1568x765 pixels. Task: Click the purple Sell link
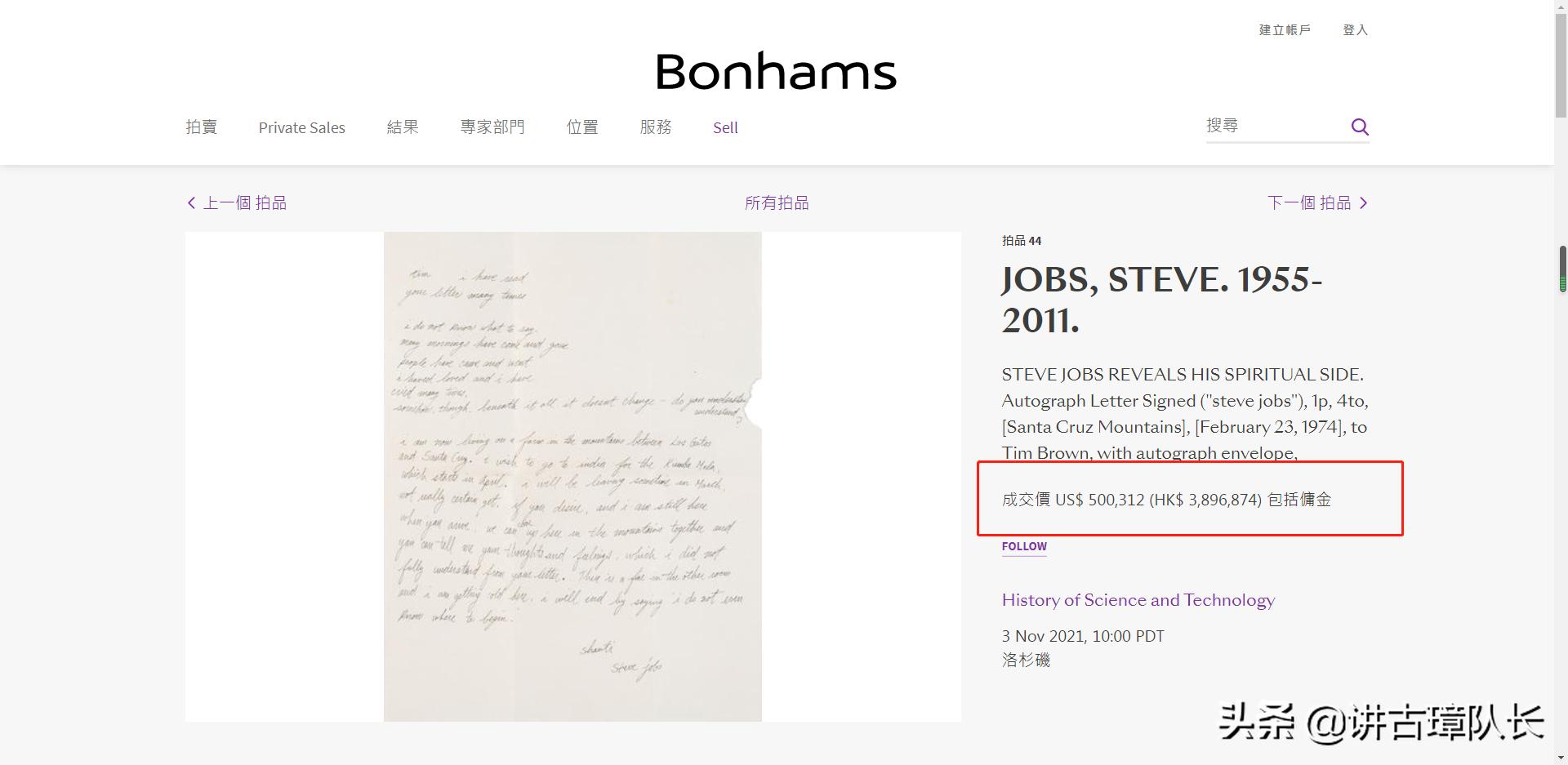[725, 127]
